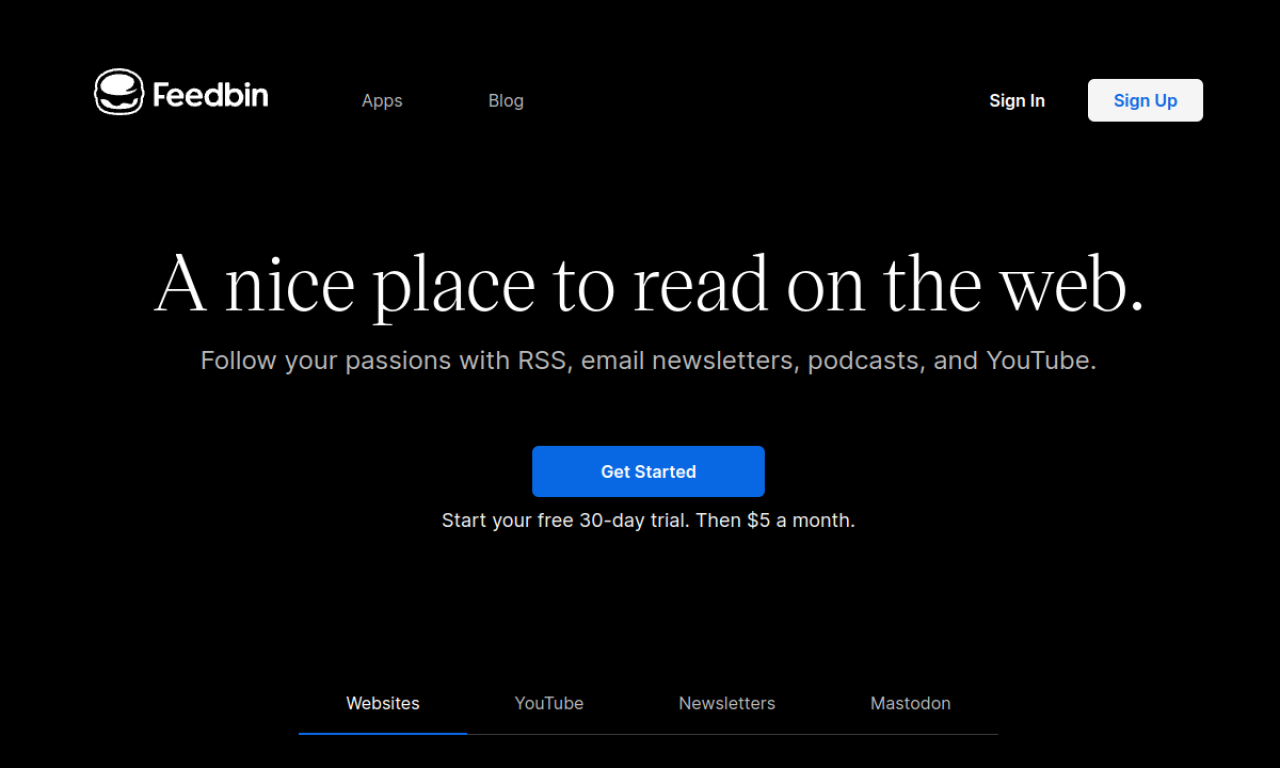Open YouTube content preview section
The width and height of the screenshot is (1280, 768).
coord(549,703)
